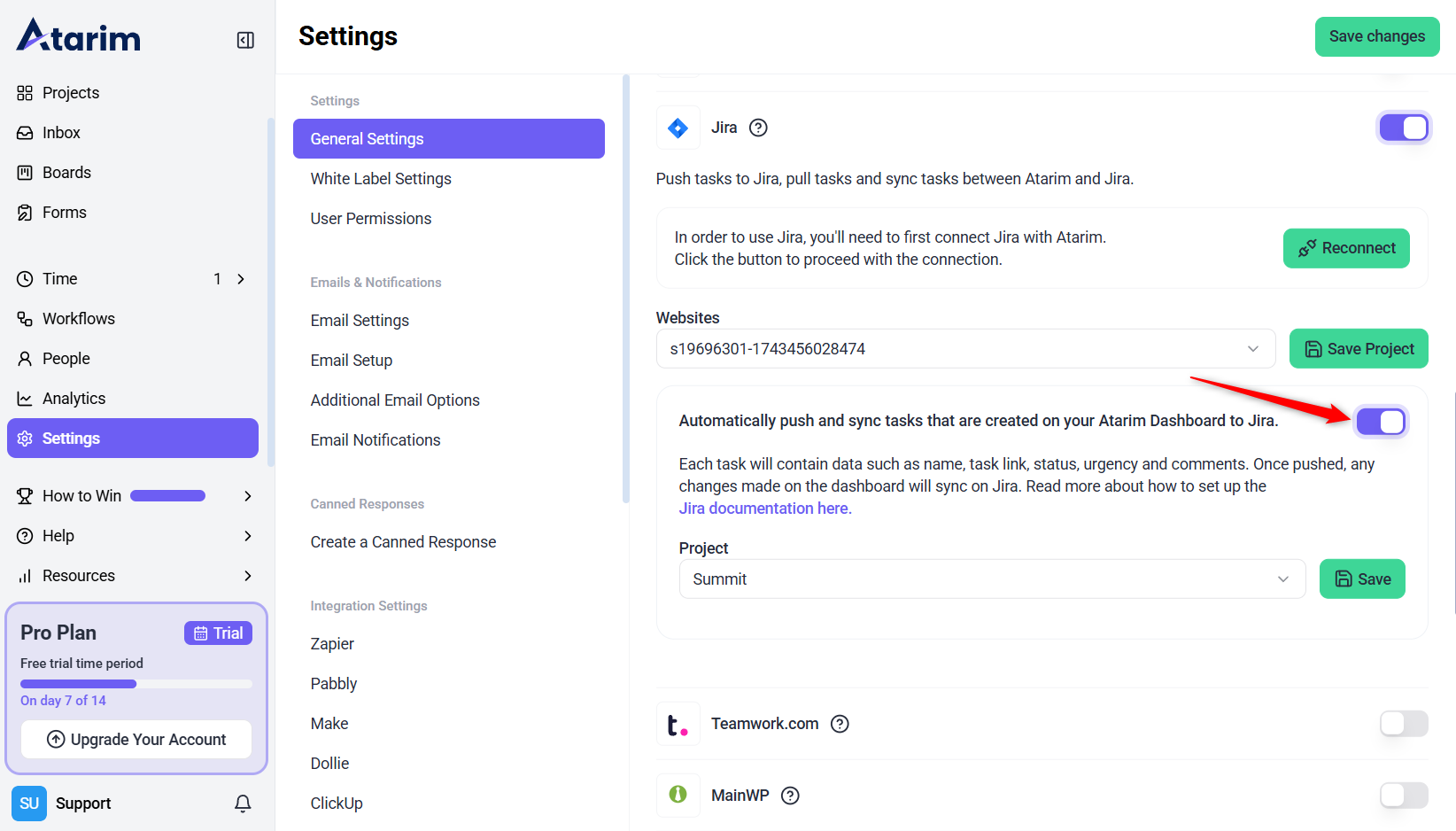Expand the How to Win section
Viewport: 1456px width, 831px height.
tap(247, 496)
